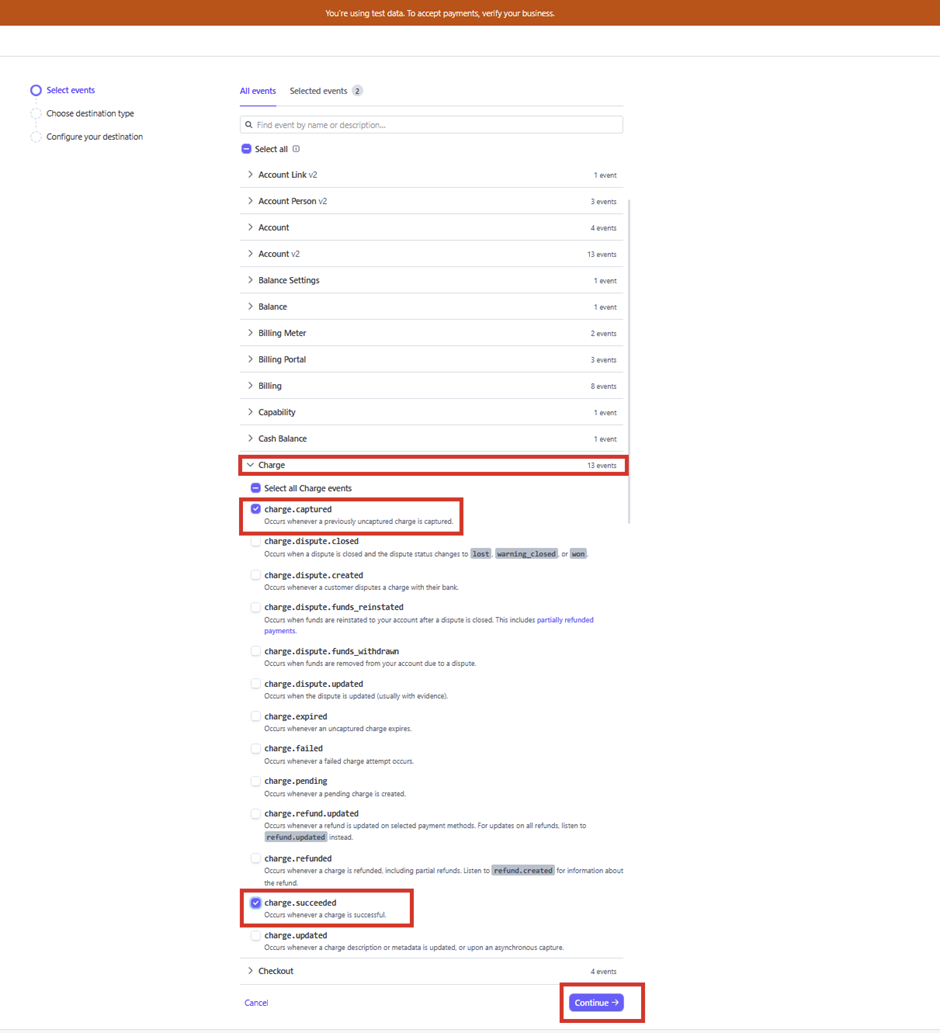Toggle the Select all events checkbox
940x1033 pixels.
pyautogui.click(x=246, y=149)
